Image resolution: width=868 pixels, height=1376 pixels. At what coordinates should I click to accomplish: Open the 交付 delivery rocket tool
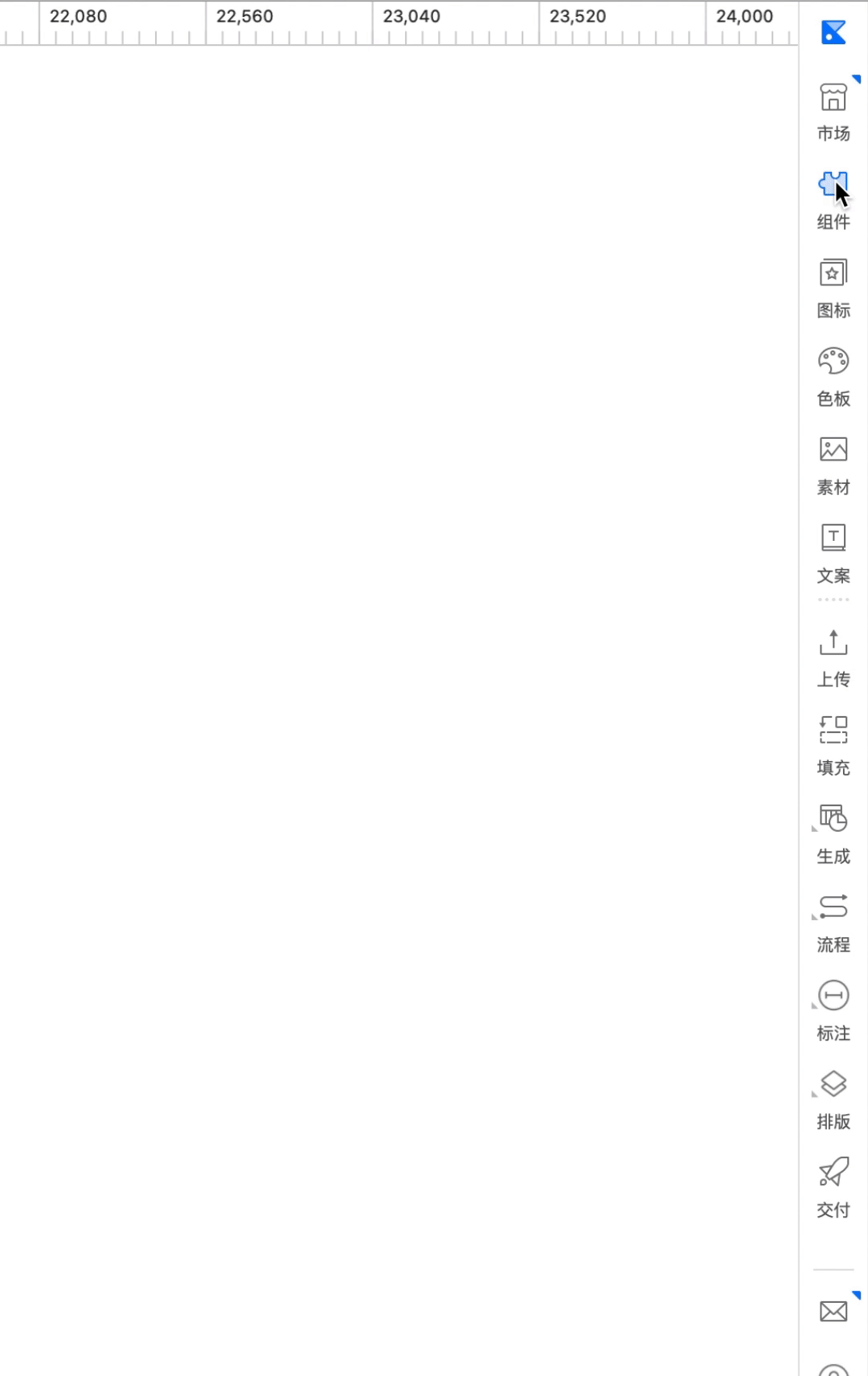point(833,1188)
